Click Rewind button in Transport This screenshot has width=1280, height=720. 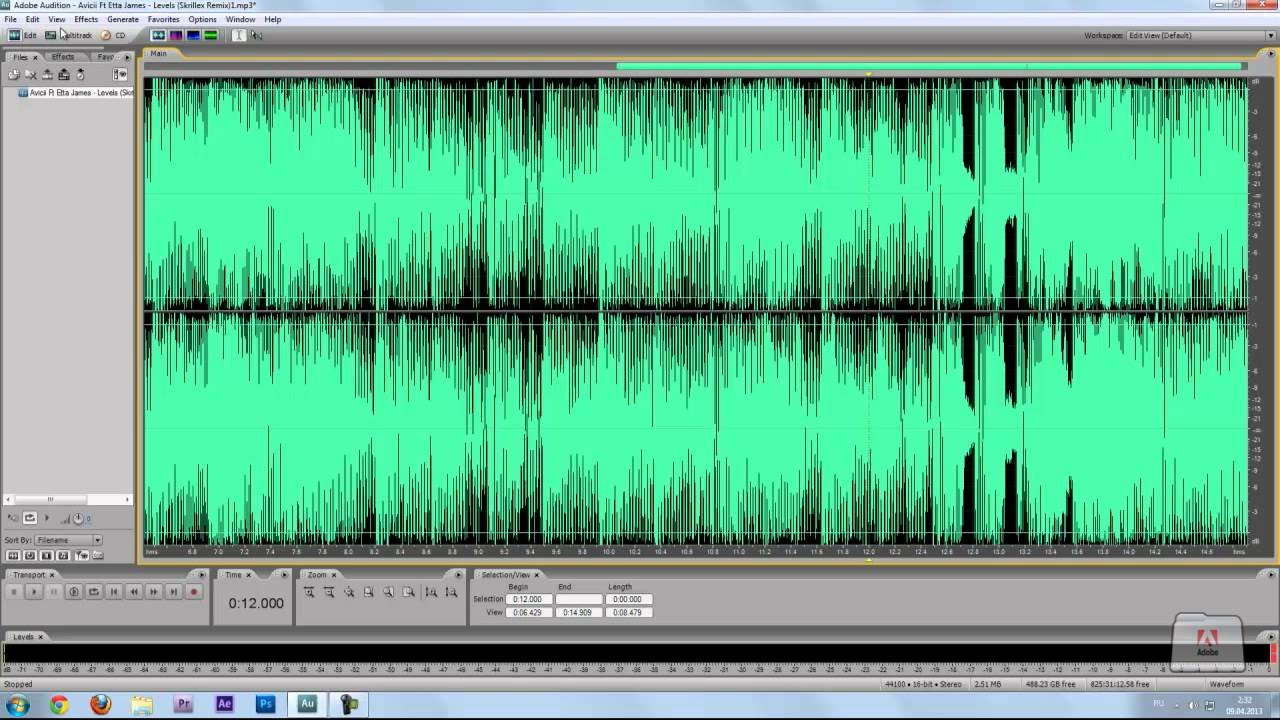point(134,592)
